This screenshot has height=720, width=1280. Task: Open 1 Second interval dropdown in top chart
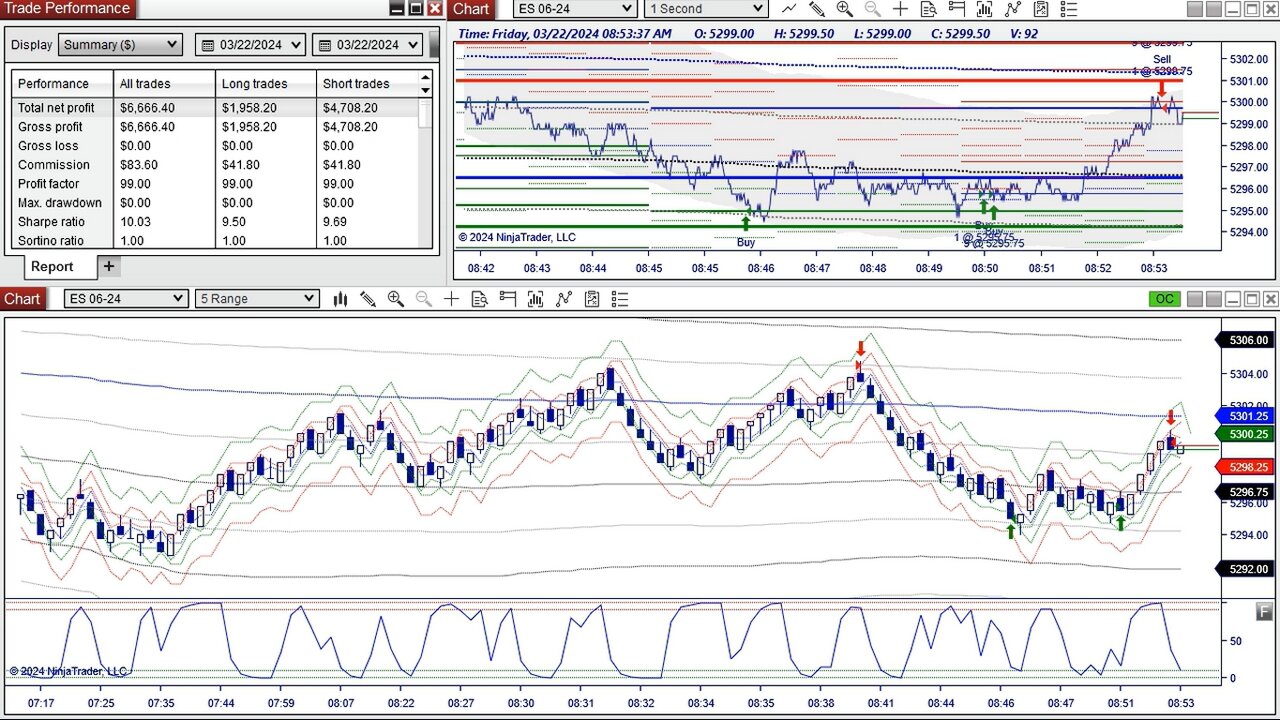click(x=706, y=9)
